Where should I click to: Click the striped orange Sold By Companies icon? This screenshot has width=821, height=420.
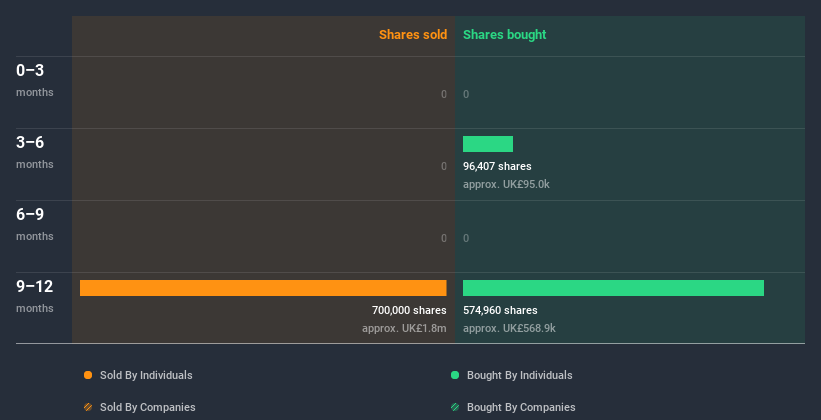(x=88, y=407)
